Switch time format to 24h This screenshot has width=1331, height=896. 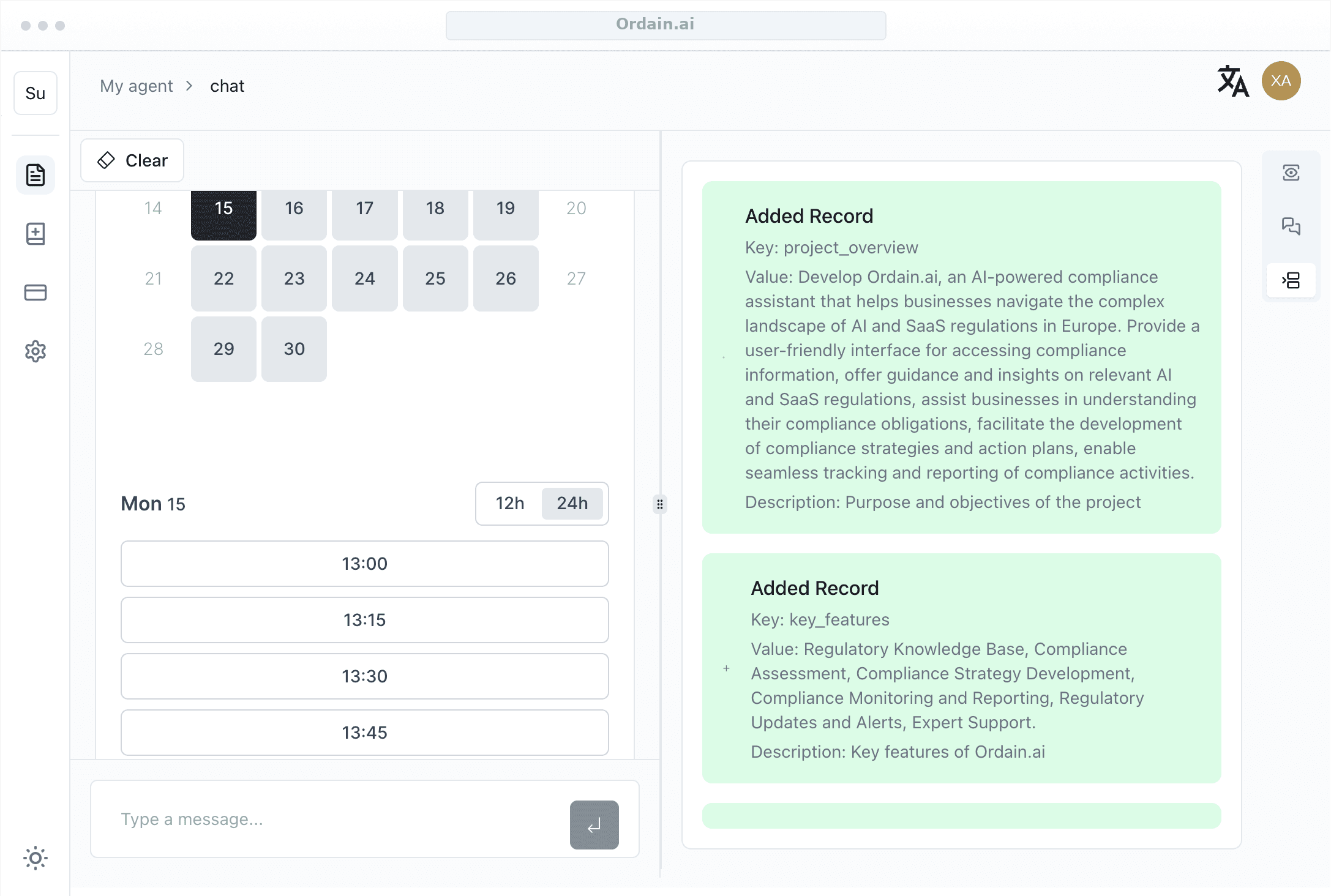tap(572, 503)
